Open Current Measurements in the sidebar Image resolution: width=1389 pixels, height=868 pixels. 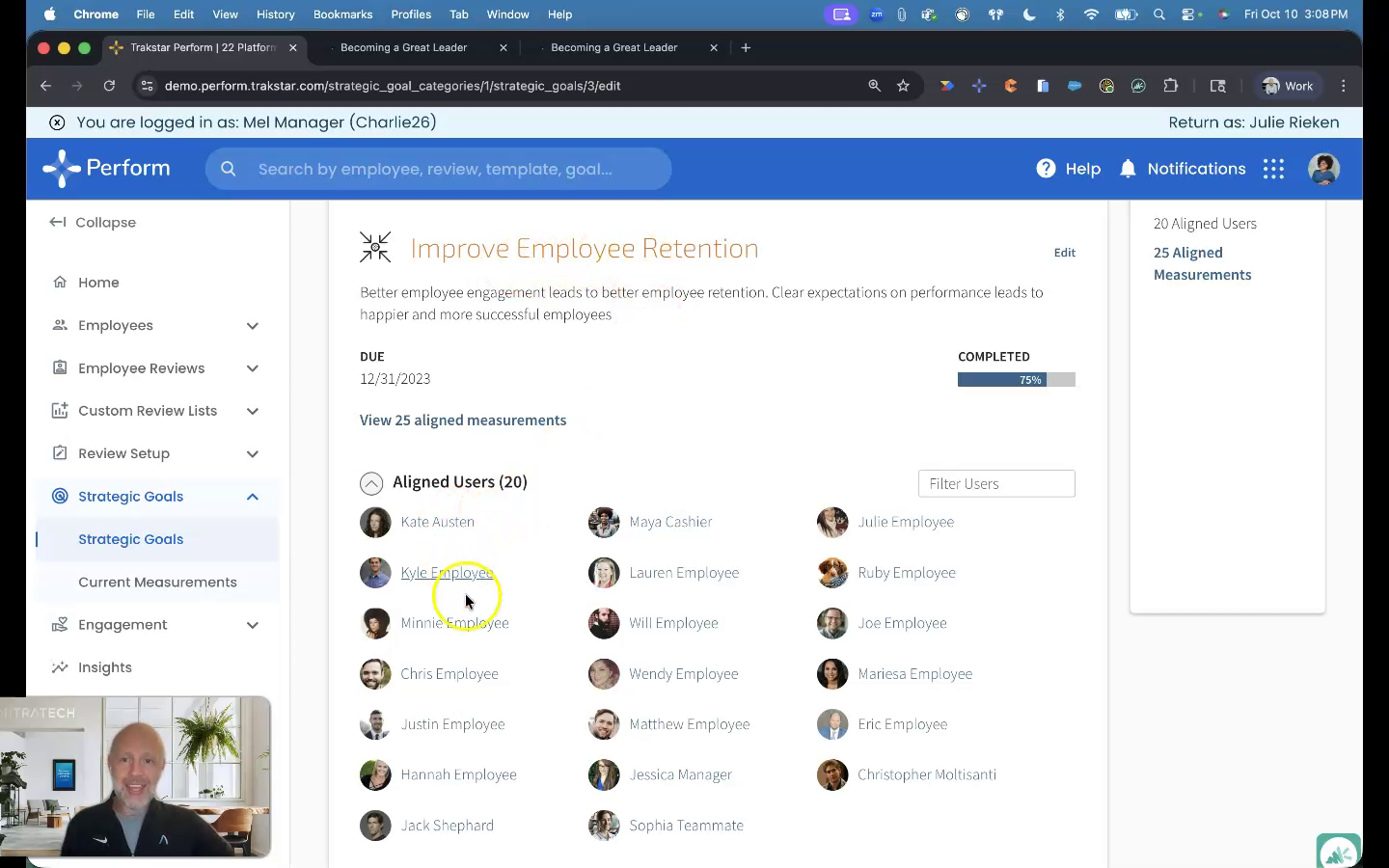pos(157,583)
